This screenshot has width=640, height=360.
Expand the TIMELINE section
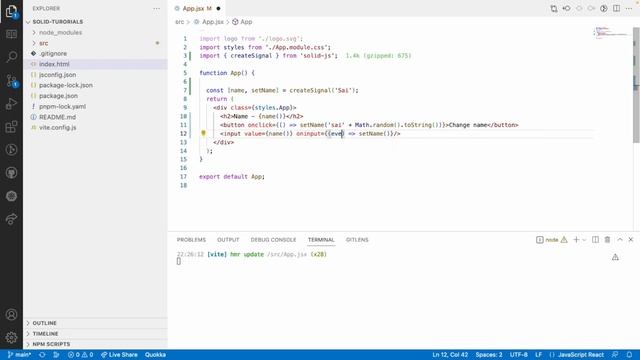[45, 333]
